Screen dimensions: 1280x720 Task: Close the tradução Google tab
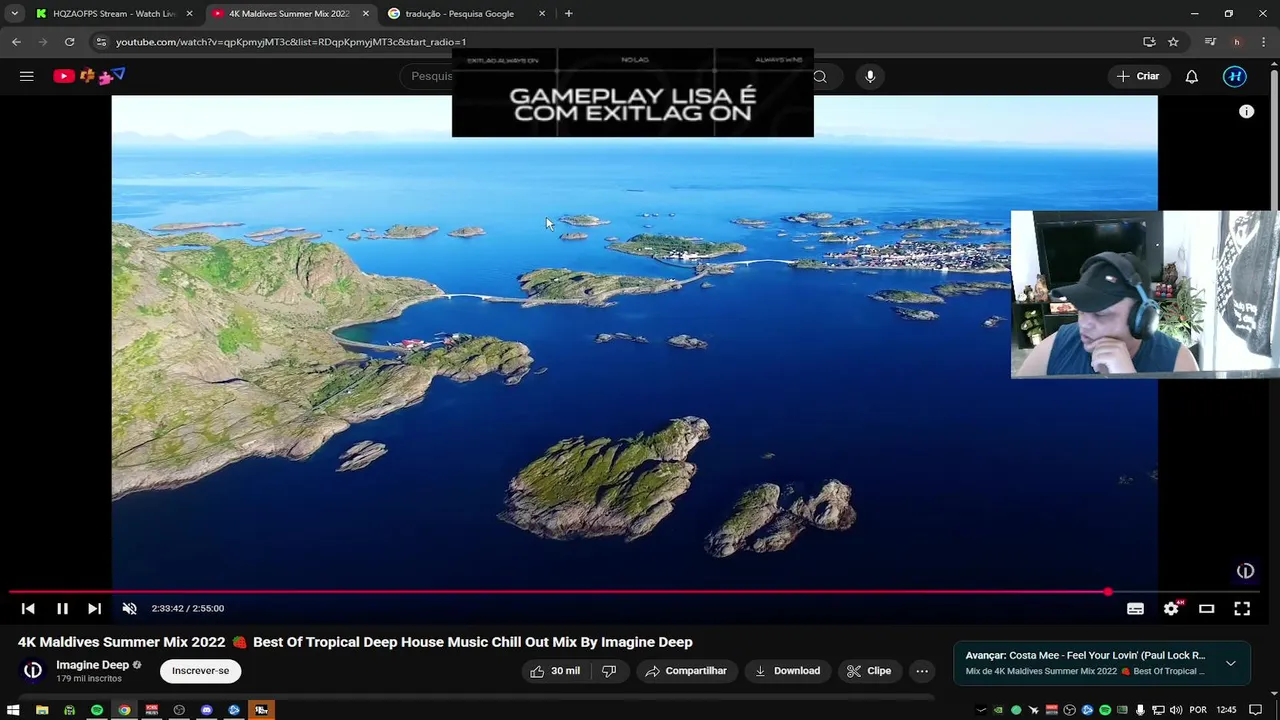point(542,14)
